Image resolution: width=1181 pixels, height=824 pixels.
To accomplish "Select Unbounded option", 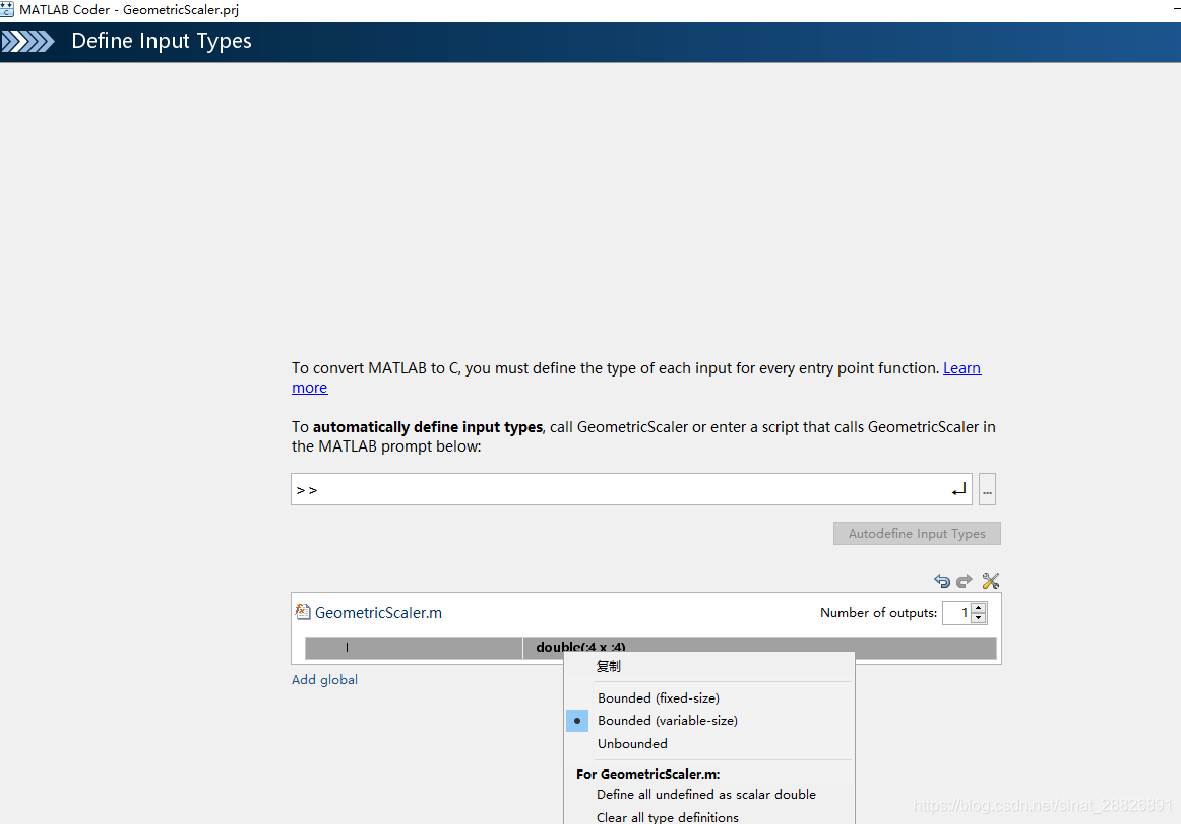I will [x=709, y=743].
